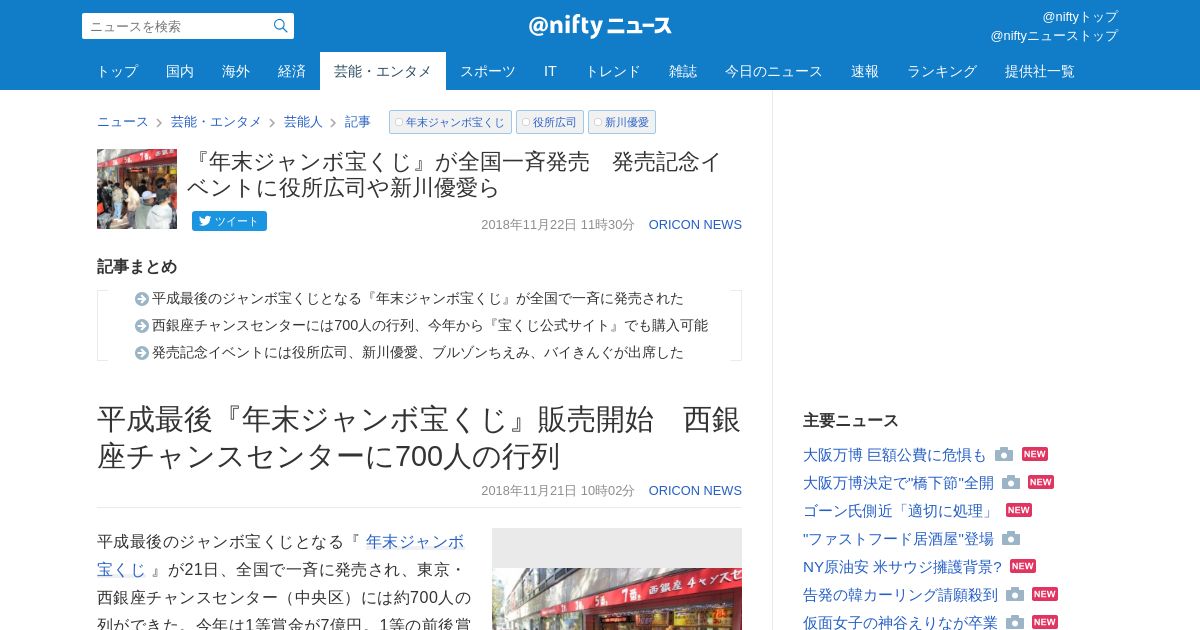Image resolution: width=1200 pixels, height=630 pixels.
Task: Click summary line about 発売記念イベント
Action: coord(418,352)
